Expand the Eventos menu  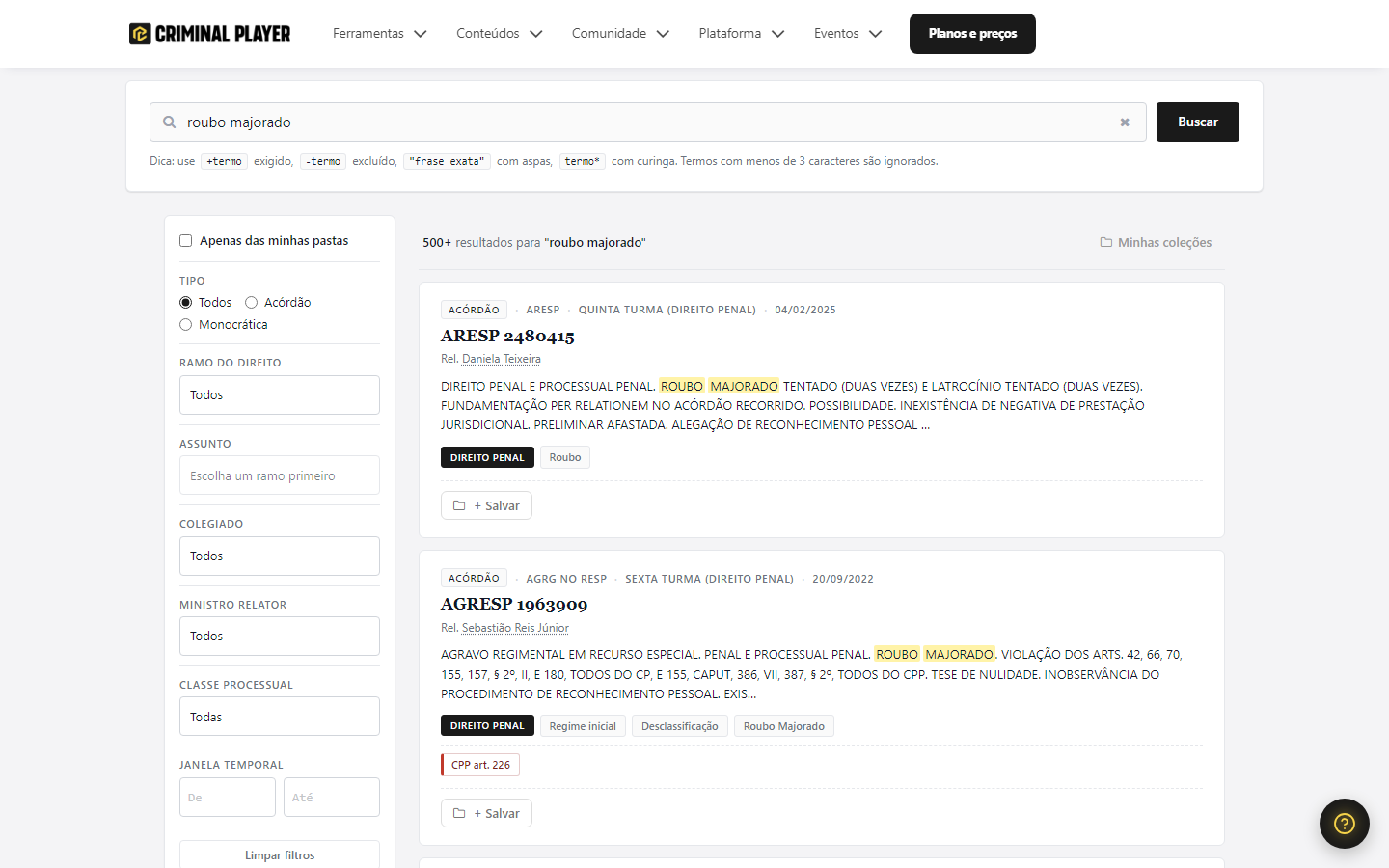(x=848, y=34)
